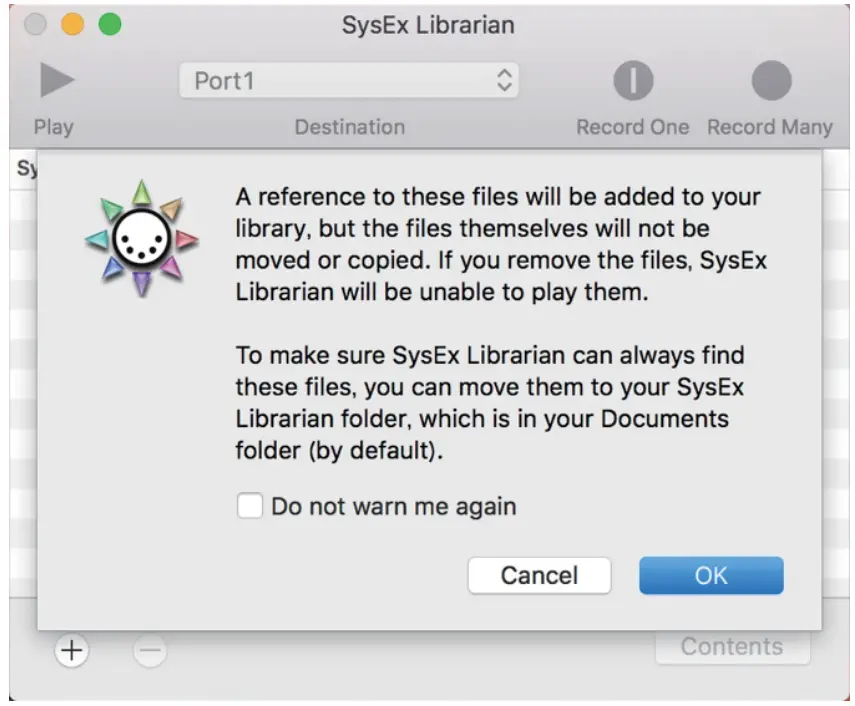Click the Cancel button in the dialog
This screenshot has height=706, width=855.
(539, 575)
